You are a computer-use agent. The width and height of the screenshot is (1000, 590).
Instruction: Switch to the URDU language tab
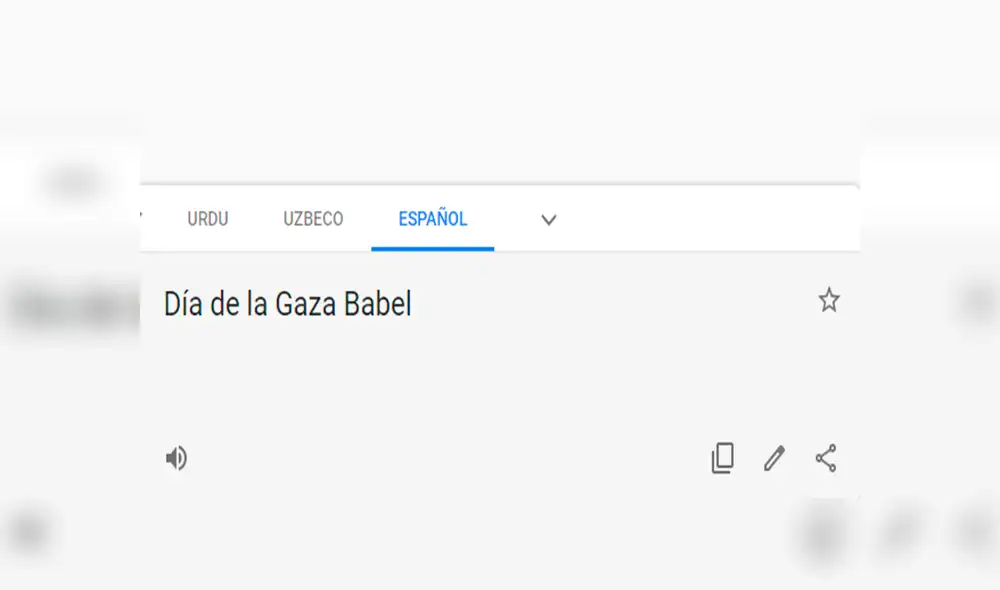[208, 219]
